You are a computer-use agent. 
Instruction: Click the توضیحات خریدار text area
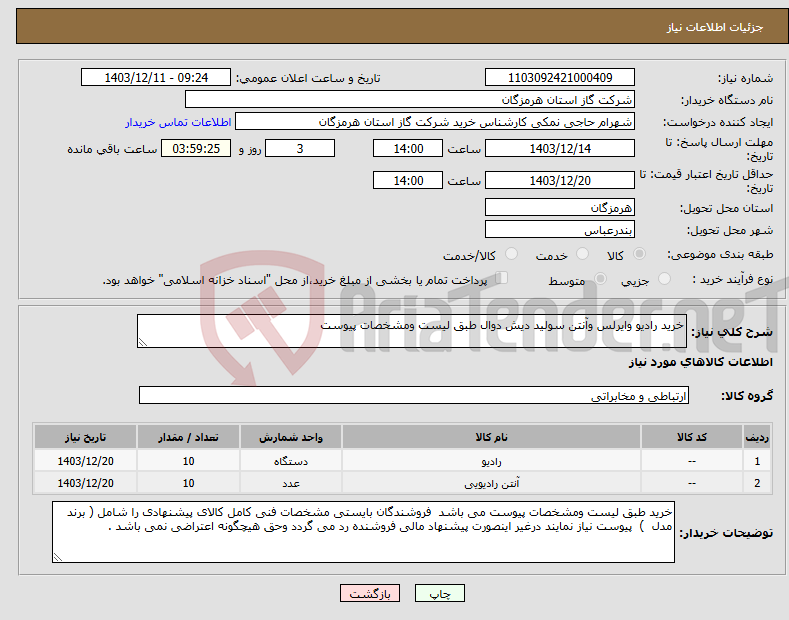click(363, 532)
